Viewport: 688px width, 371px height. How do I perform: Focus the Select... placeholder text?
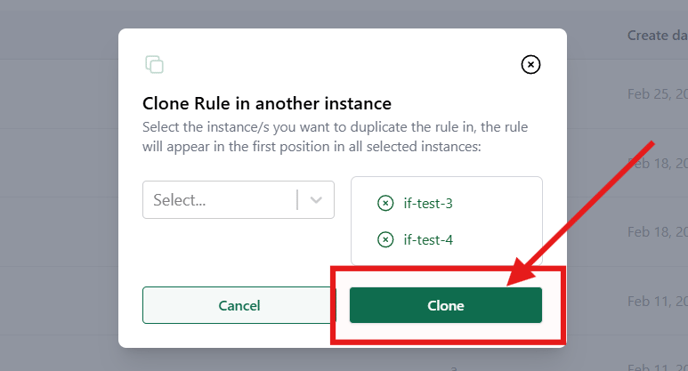click(x=179, y=200)
